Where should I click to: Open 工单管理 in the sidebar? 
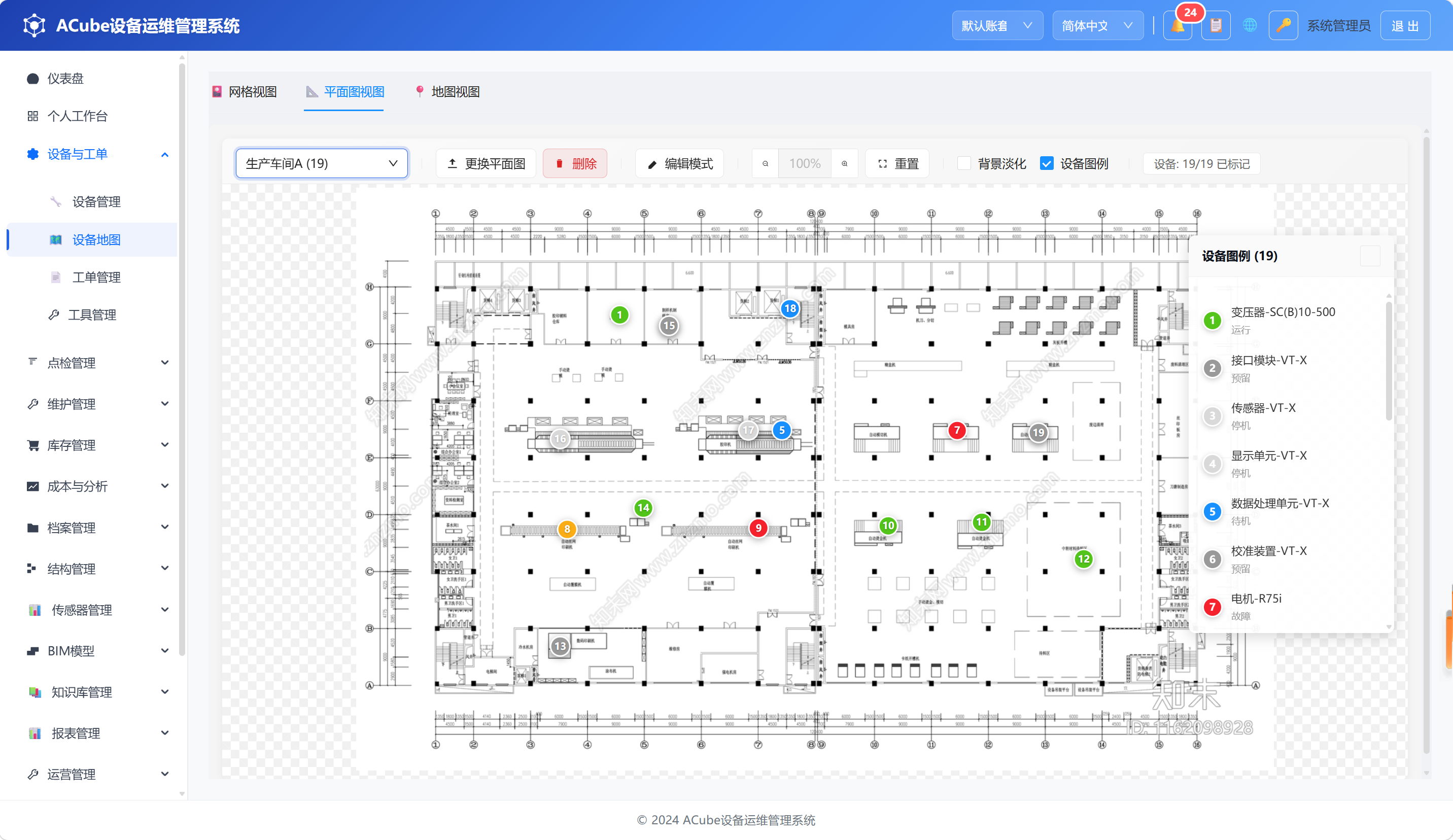[92, 277]
